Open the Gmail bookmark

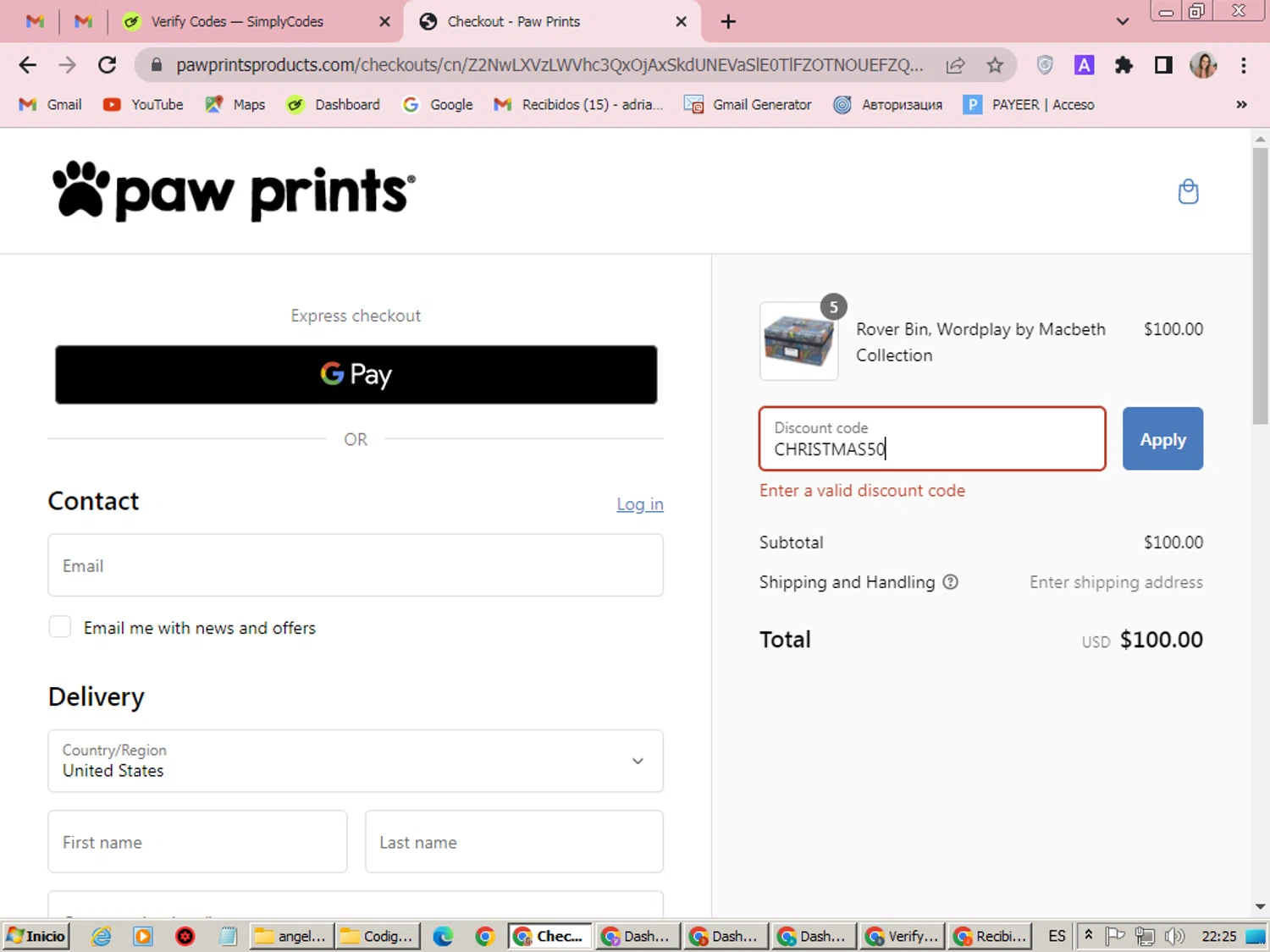[51, 104]
